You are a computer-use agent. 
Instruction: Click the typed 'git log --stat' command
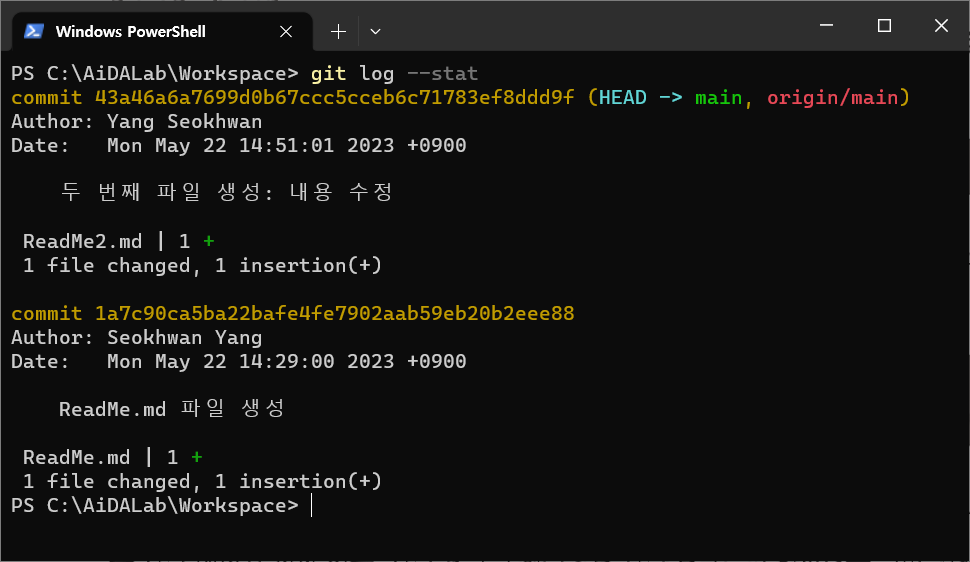(x=394, y=74)
